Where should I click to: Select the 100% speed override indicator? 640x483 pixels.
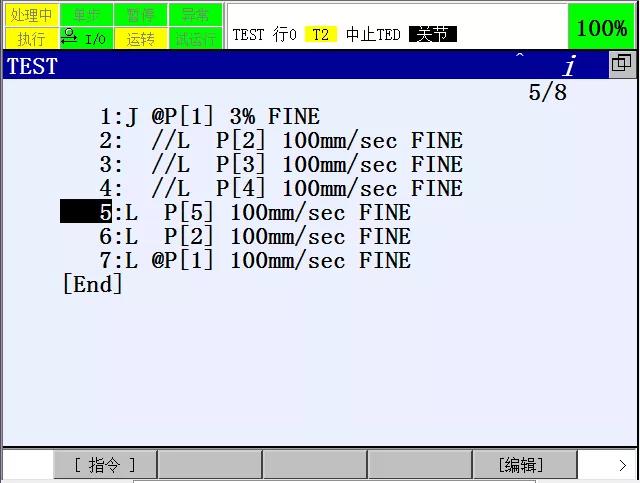coord(602,28)
